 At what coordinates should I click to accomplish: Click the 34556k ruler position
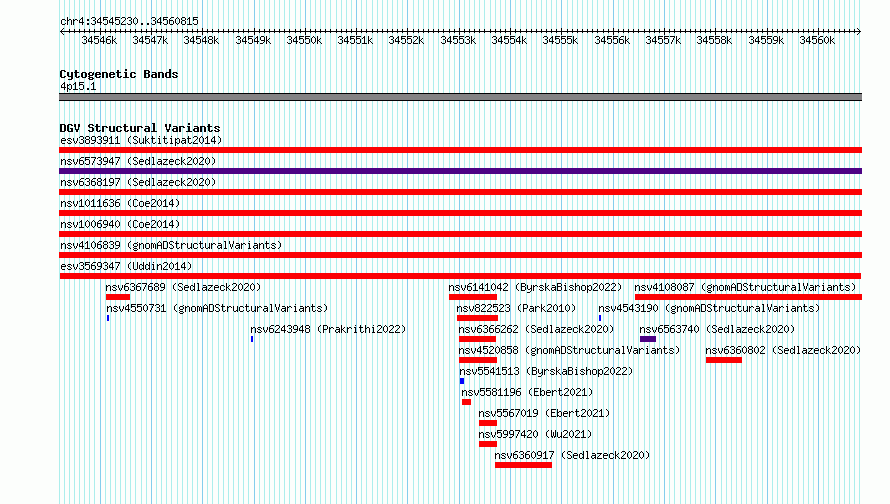612,40
